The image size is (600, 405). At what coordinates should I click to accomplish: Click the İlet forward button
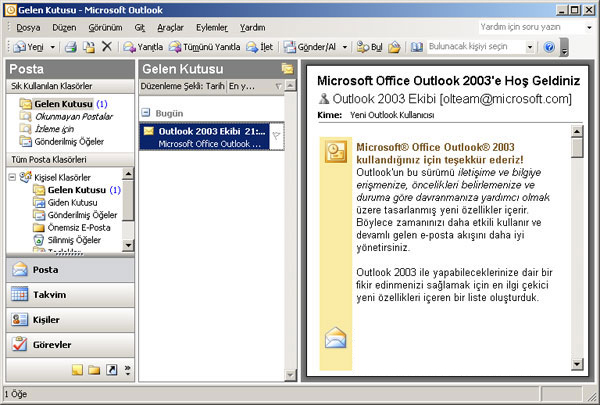point(260,47)
